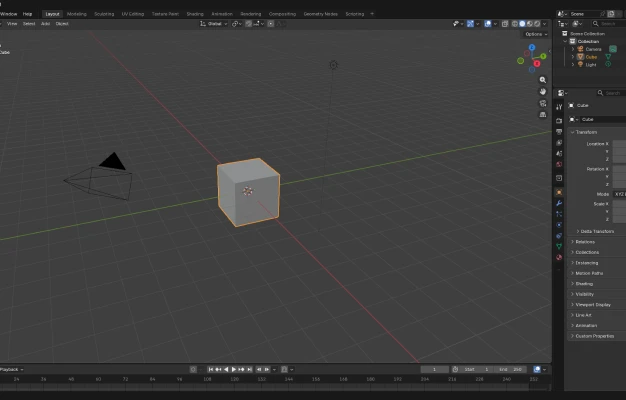
Task: Toggle pin scene icon next to Scene field
Action: click(602, 14)
